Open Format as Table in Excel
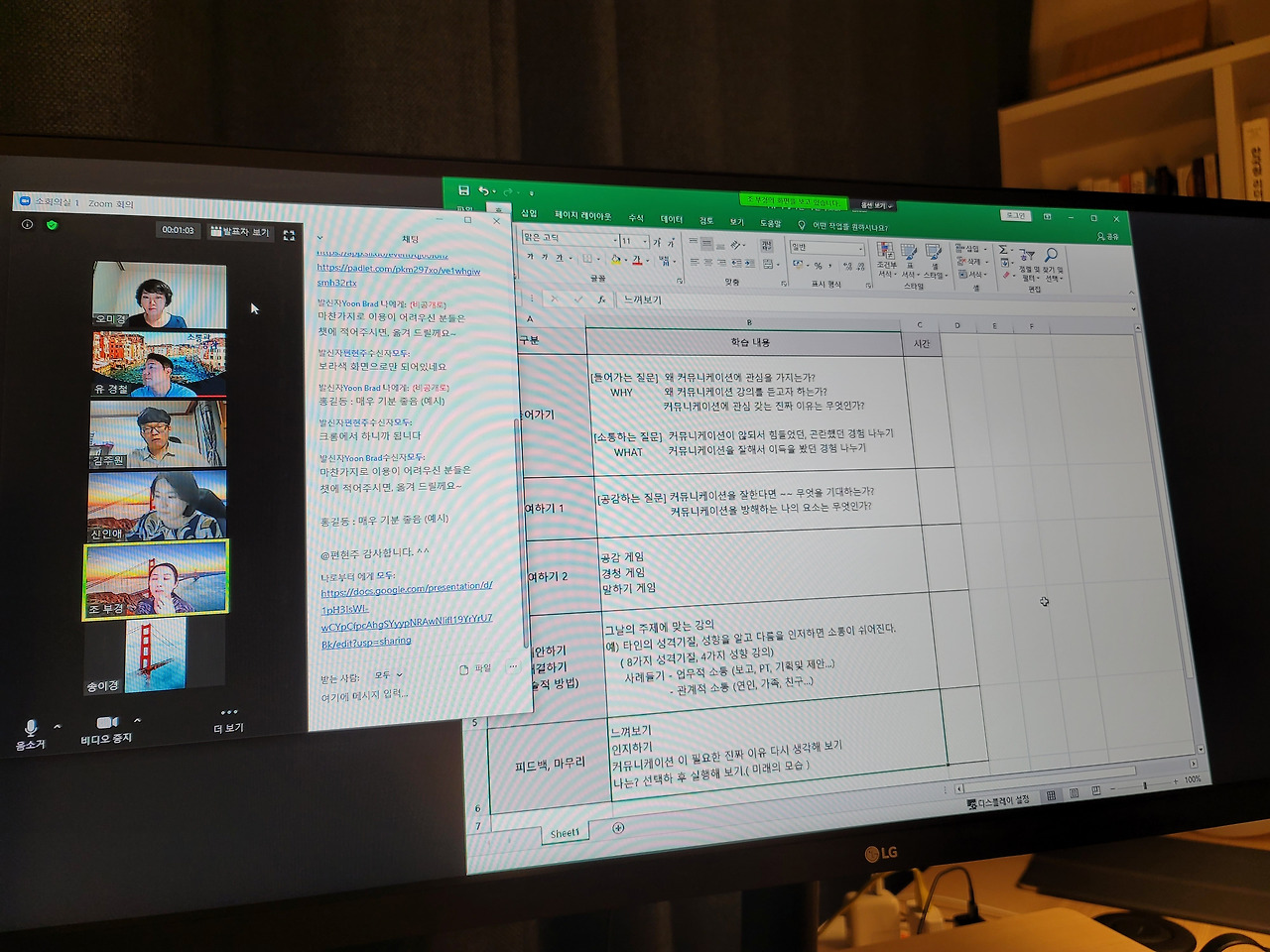 (x=910, y=261)
